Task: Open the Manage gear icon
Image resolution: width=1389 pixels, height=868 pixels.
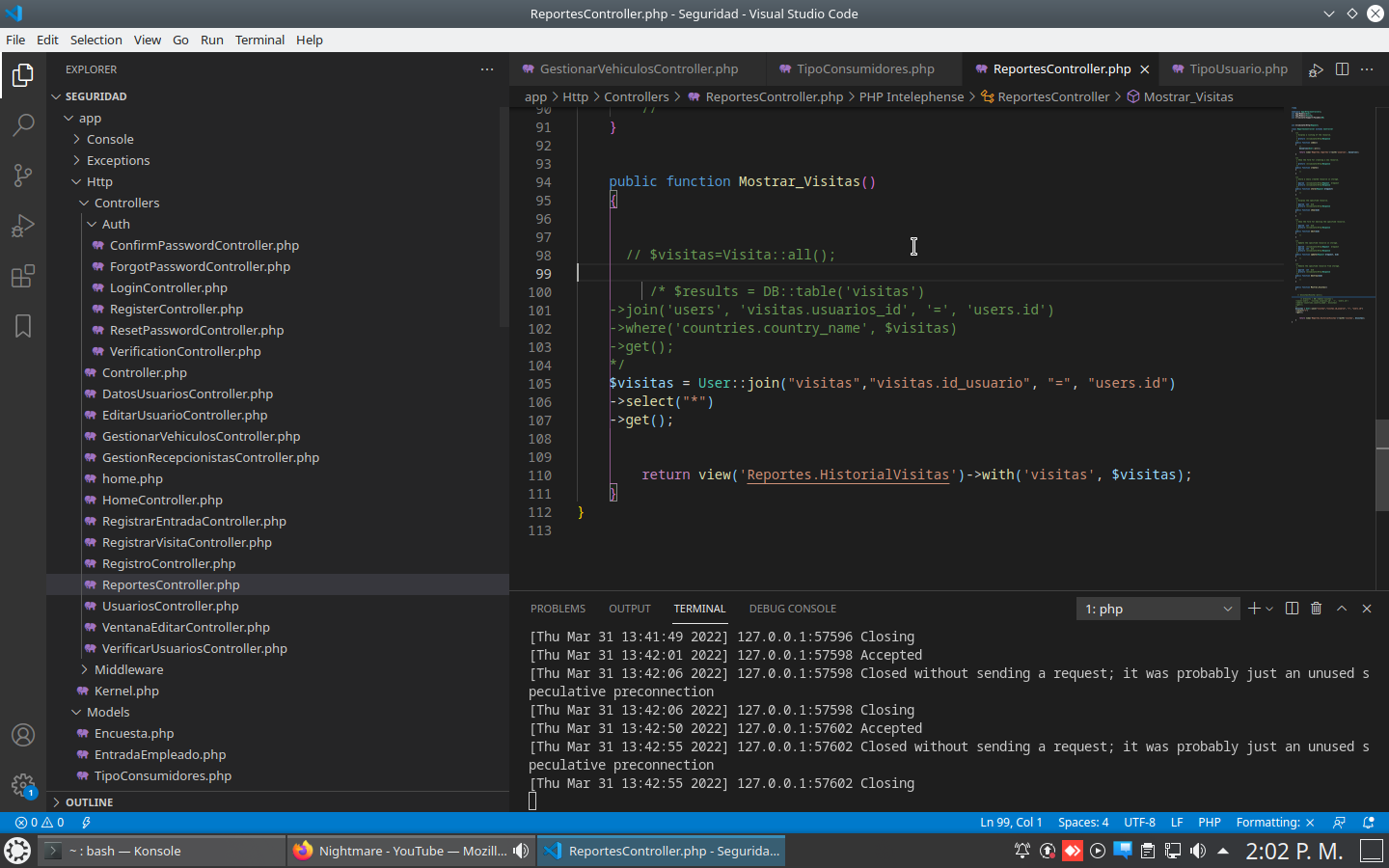Action: [x=23, y=785]
